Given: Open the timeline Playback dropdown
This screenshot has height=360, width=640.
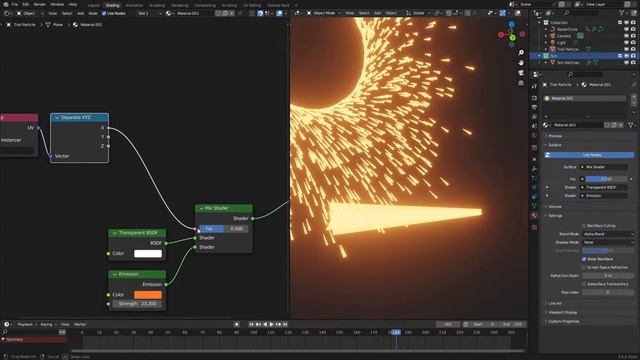Looking at the screenshot, I should tap(27, 324).
